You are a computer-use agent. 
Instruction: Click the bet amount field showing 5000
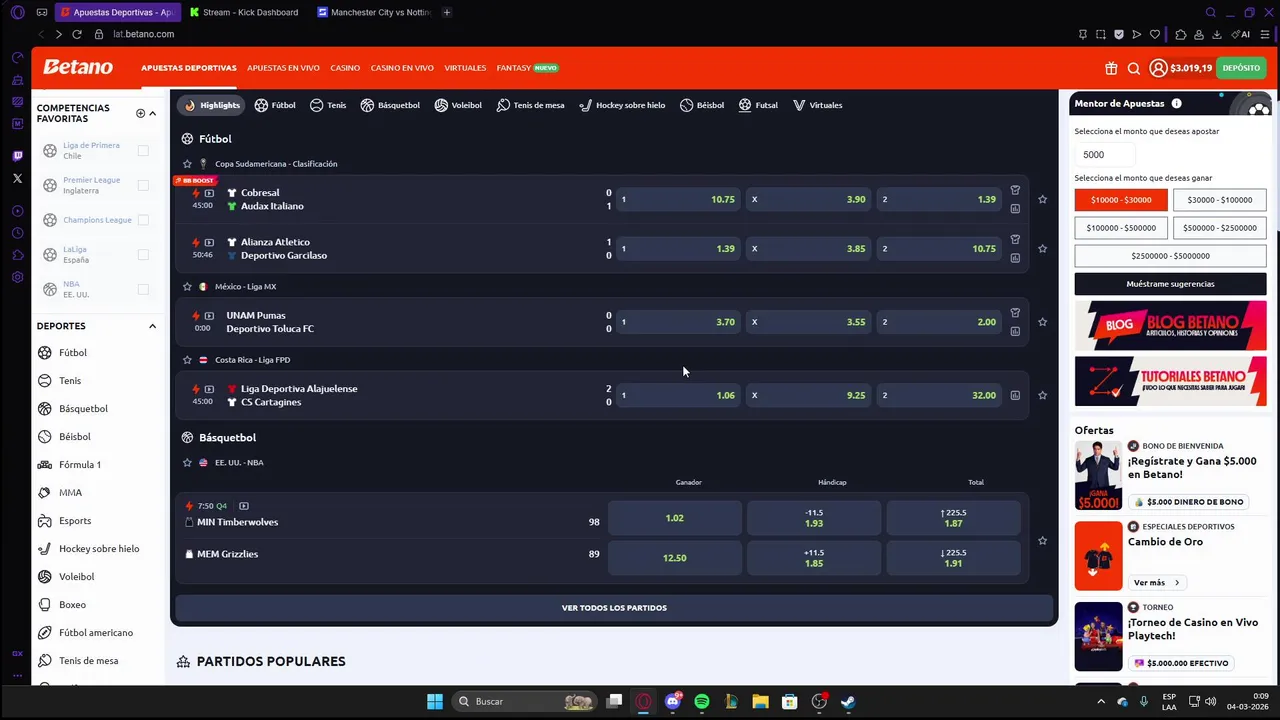pyautogui.click(x=1105, y=155)
